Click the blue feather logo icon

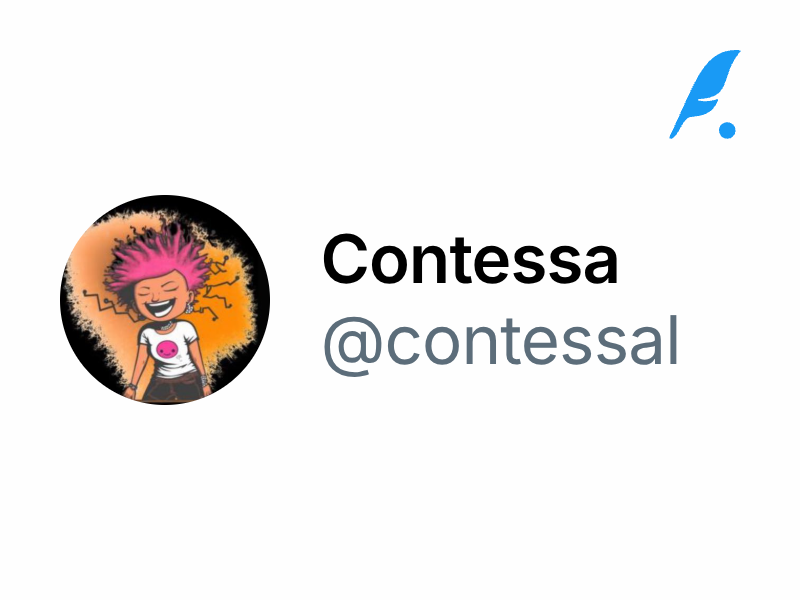coord(705,94)
